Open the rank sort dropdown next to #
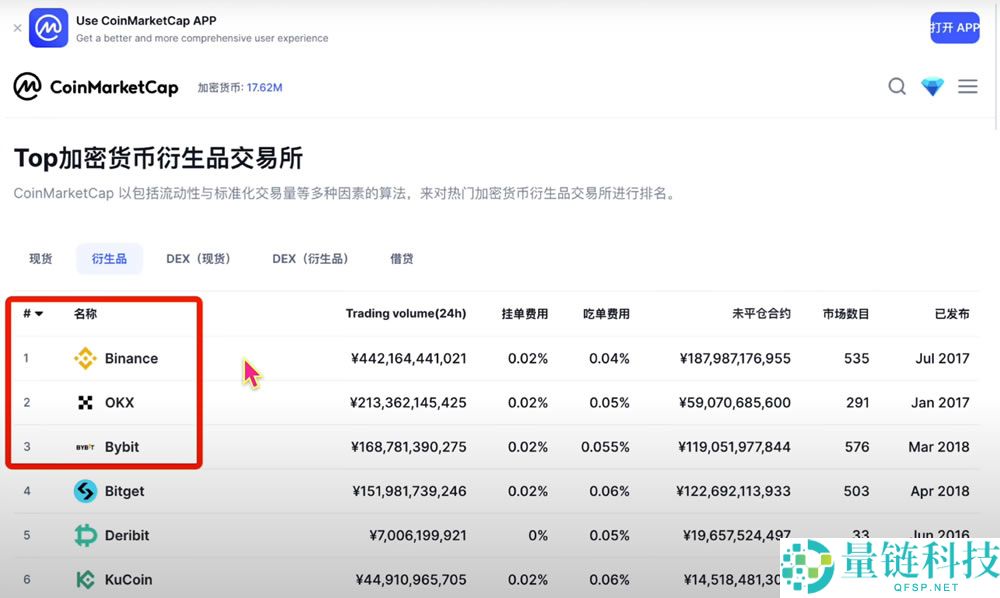 (31, 313)
